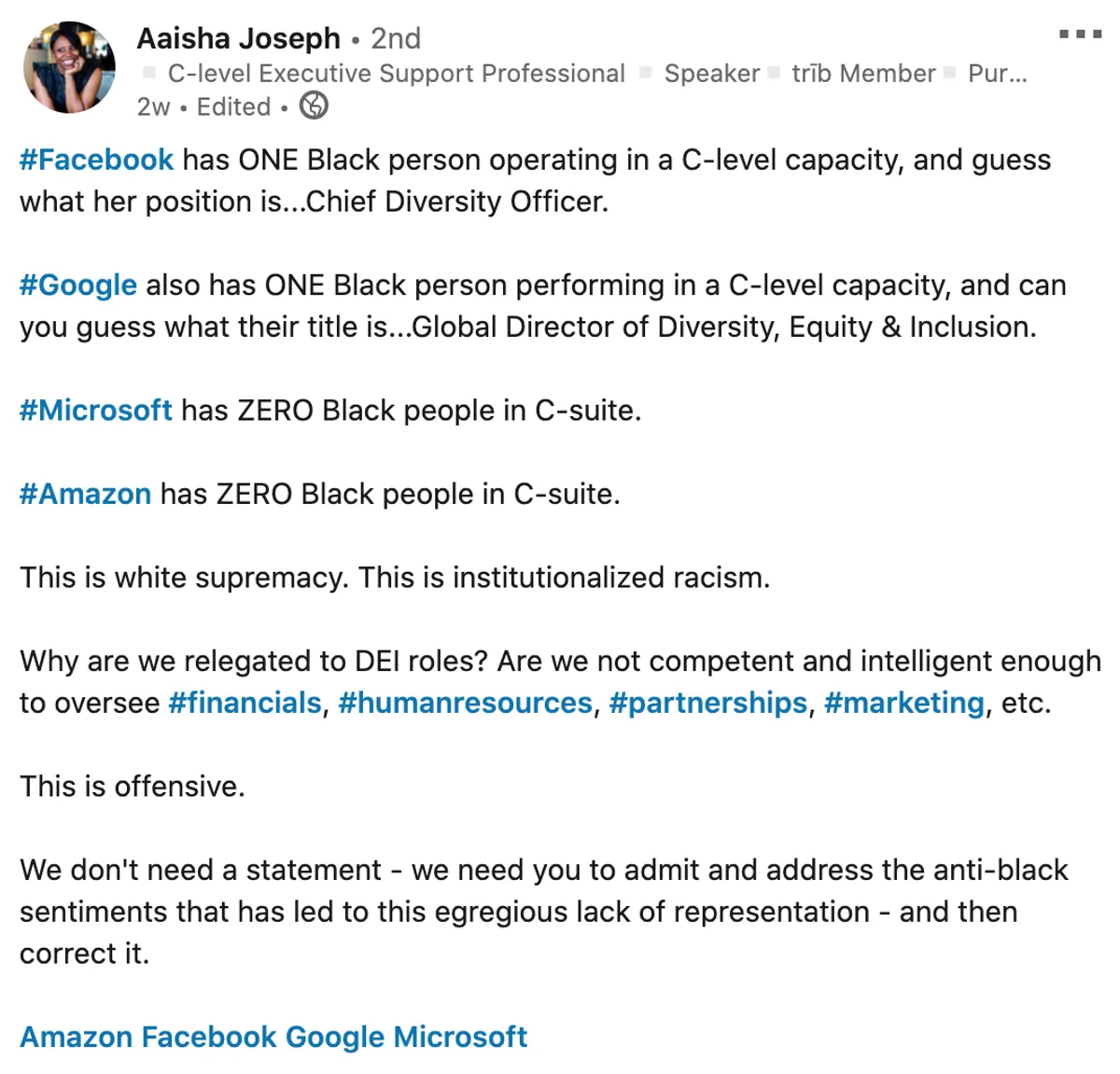Image resolution: width=1120 pixels, height=1074 pixels.
Task: Follow the #Google hashtag link
Action: coord(78,285)
